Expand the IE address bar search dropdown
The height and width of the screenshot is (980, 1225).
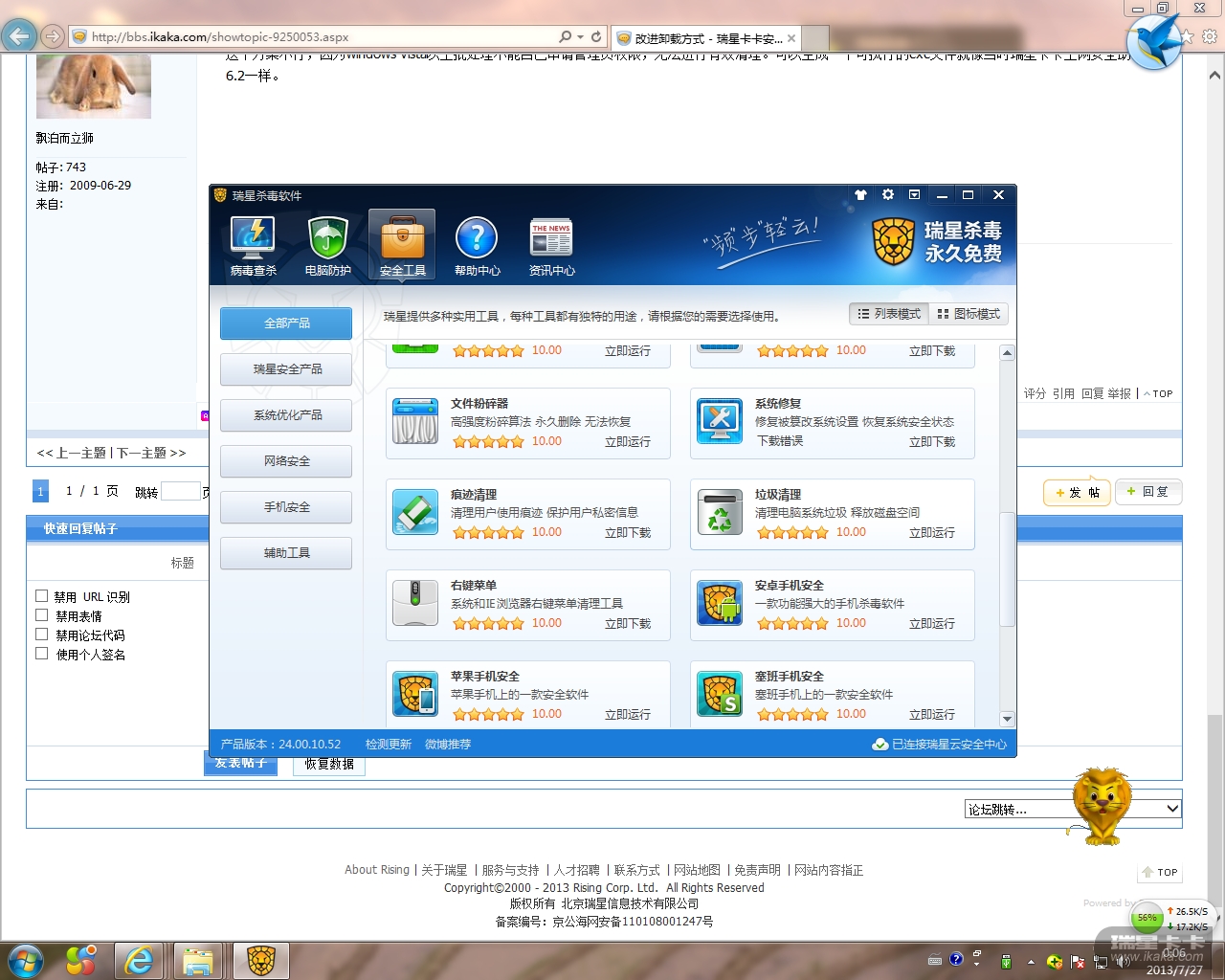click(579, 36)
